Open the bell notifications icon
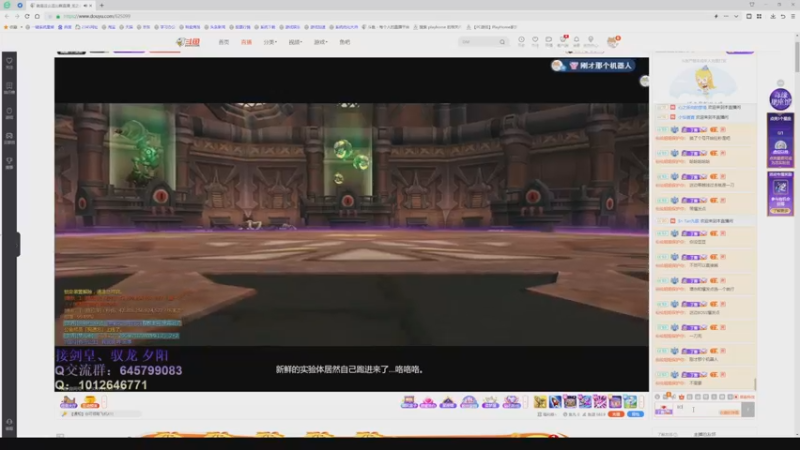The image size is (800, 450). click(577, 41)
